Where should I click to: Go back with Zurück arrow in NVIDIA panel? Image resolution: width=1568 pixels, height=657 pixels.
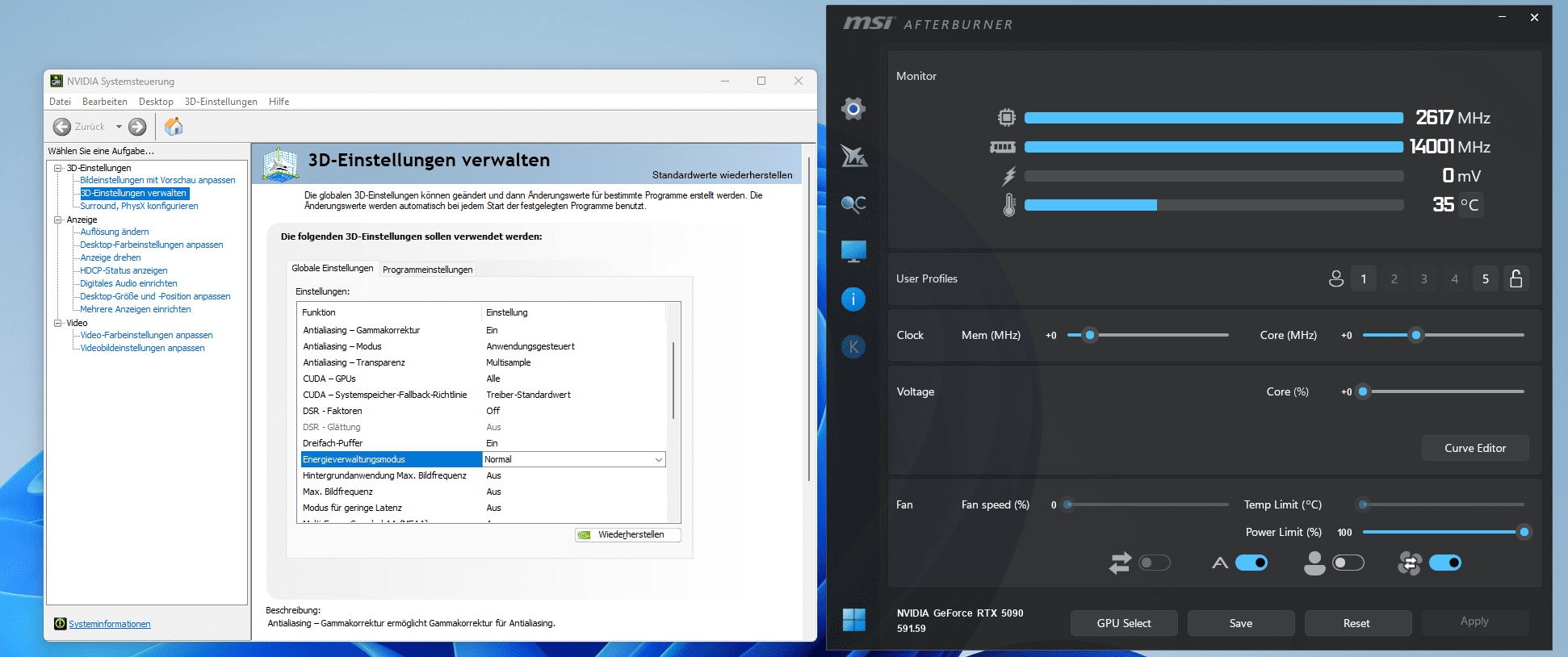click(62, 127)
